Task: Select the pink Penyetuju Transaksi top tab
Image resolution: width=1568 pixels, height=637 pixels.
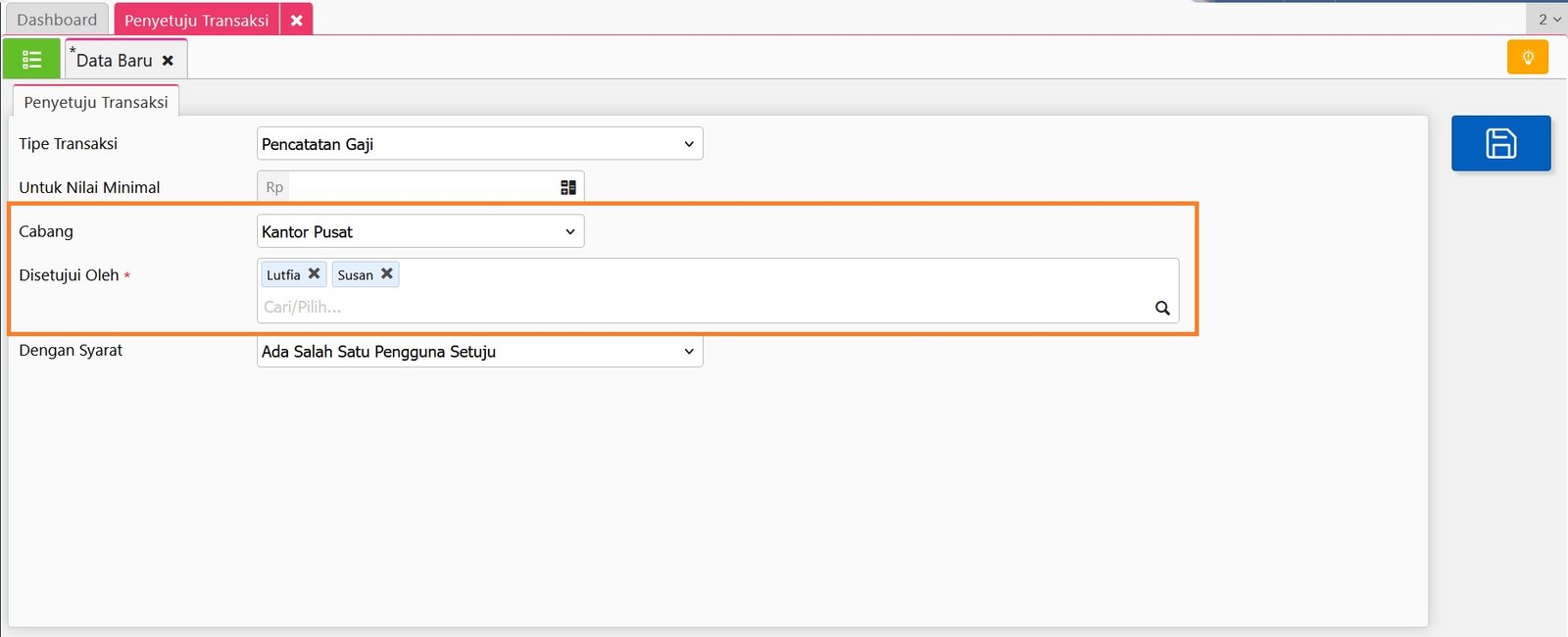Action: pos(196,20)
